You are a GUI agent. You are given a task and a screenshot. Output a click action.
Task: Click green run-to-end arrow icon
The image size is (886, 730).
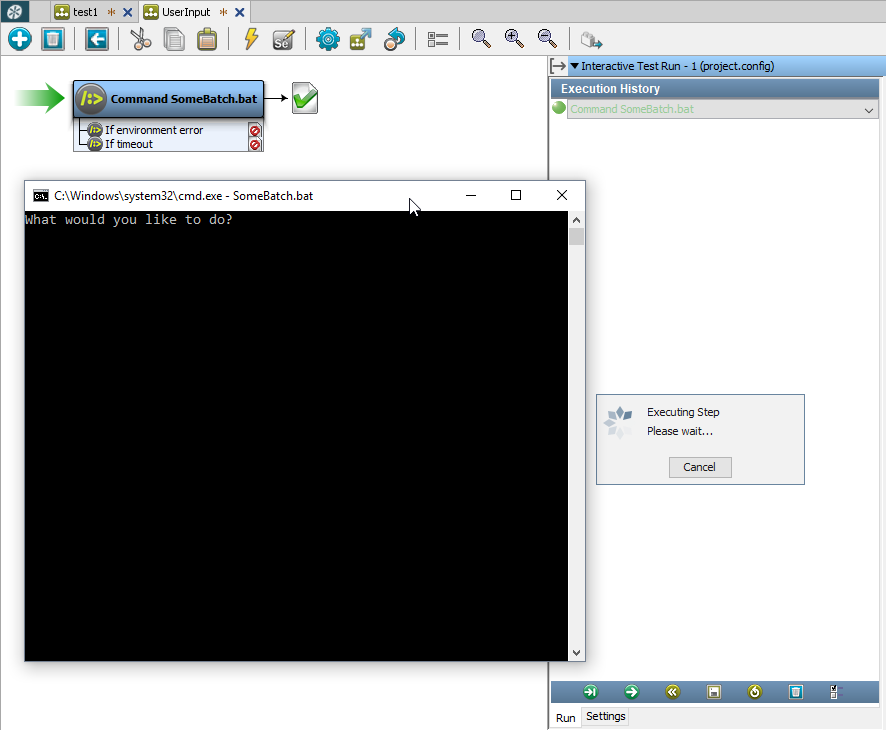[590, 692]
